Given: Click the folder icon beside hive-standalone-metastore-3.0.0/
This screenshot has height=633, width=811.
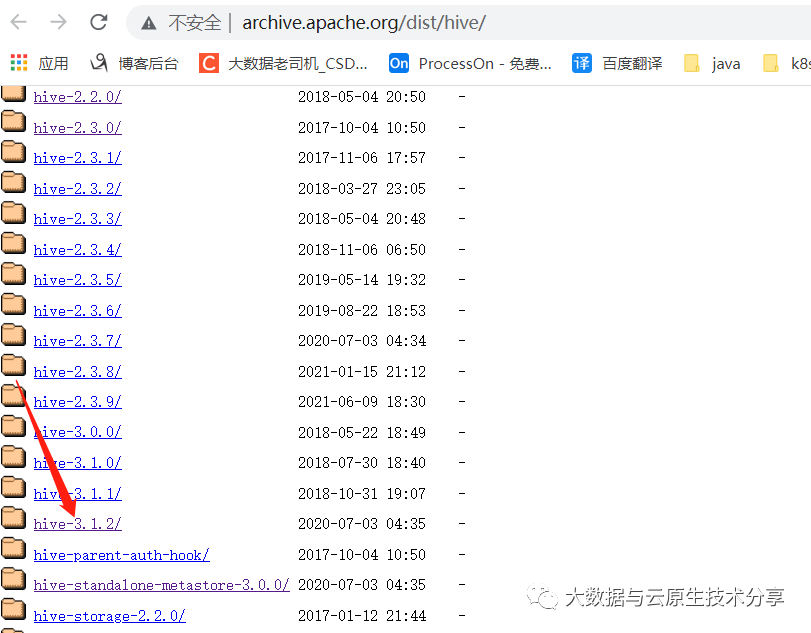Looking at the screenshot, I should (13, 579).
